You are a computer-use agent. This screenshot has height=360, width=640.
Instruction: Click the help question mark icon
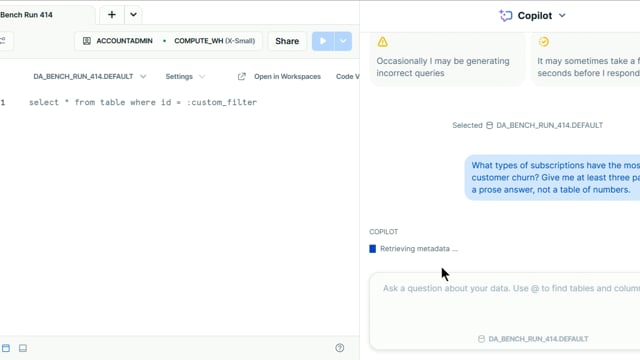pos(340,348)
